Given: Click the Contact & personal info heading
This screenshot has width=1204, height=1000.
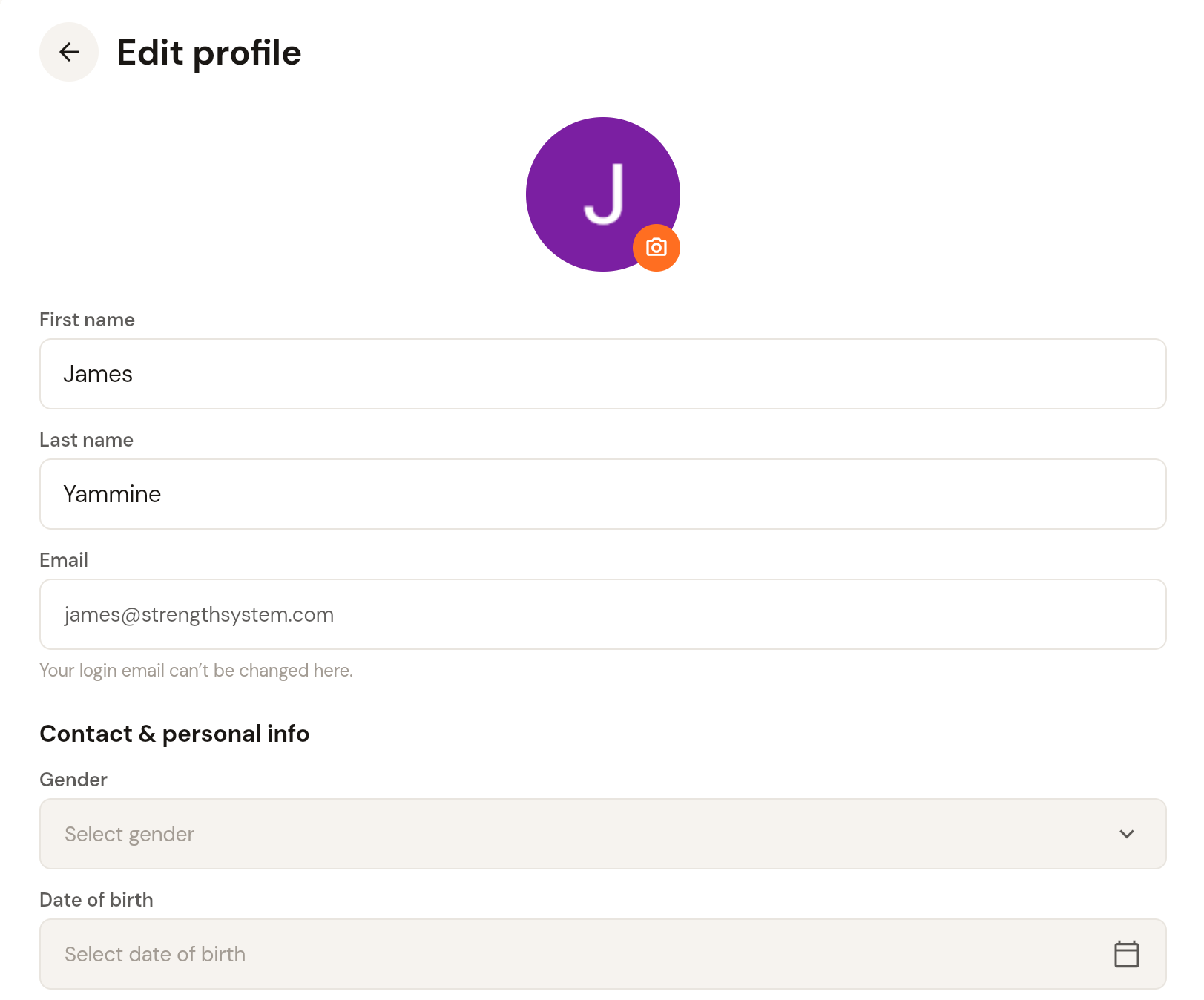Looking at the screenshot, I should coord(174,734).
